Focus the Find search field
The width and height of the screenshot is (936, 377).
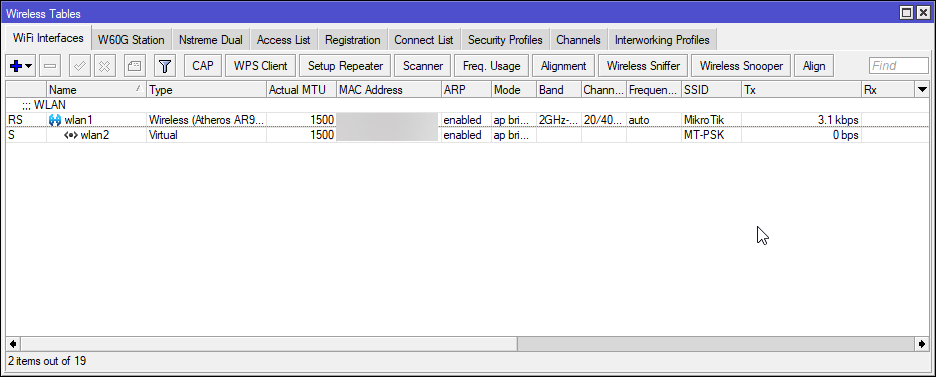click(899, 66)
